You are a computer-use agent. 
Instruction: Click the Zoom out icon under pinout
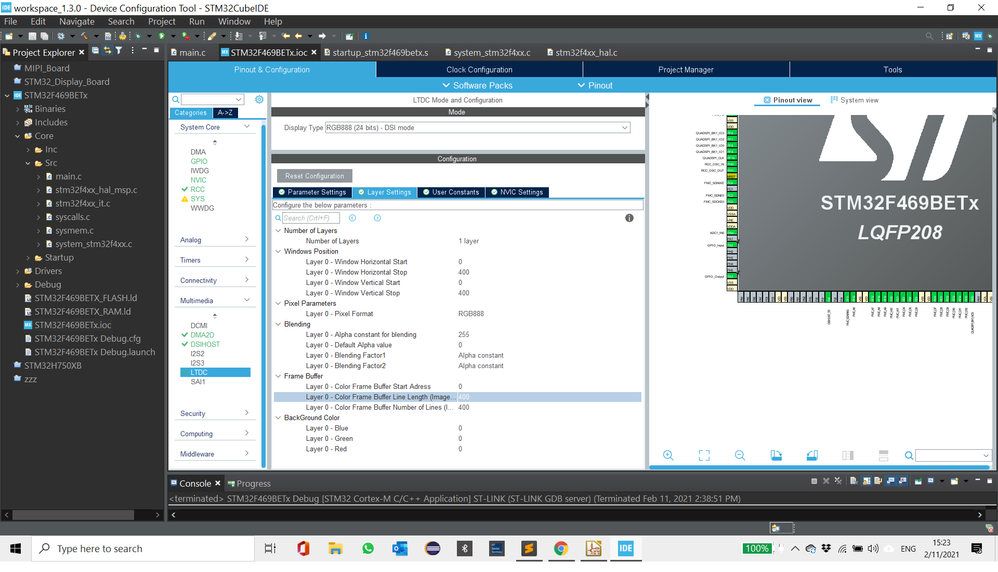click(740, 455)
